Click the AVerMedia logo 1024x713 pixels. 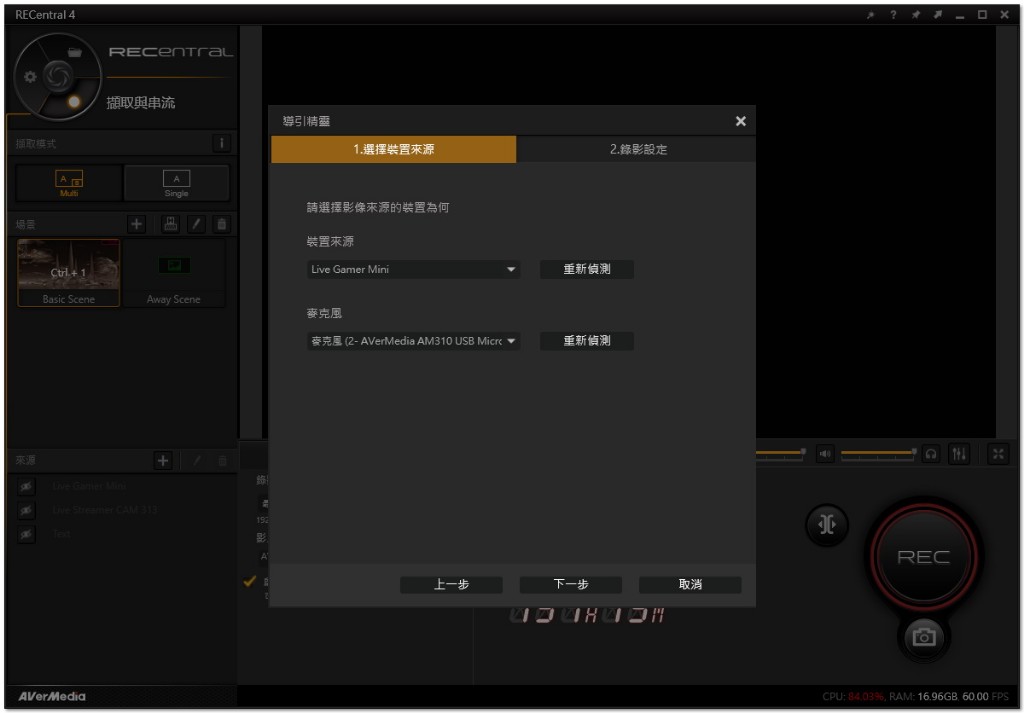point(52,696)
